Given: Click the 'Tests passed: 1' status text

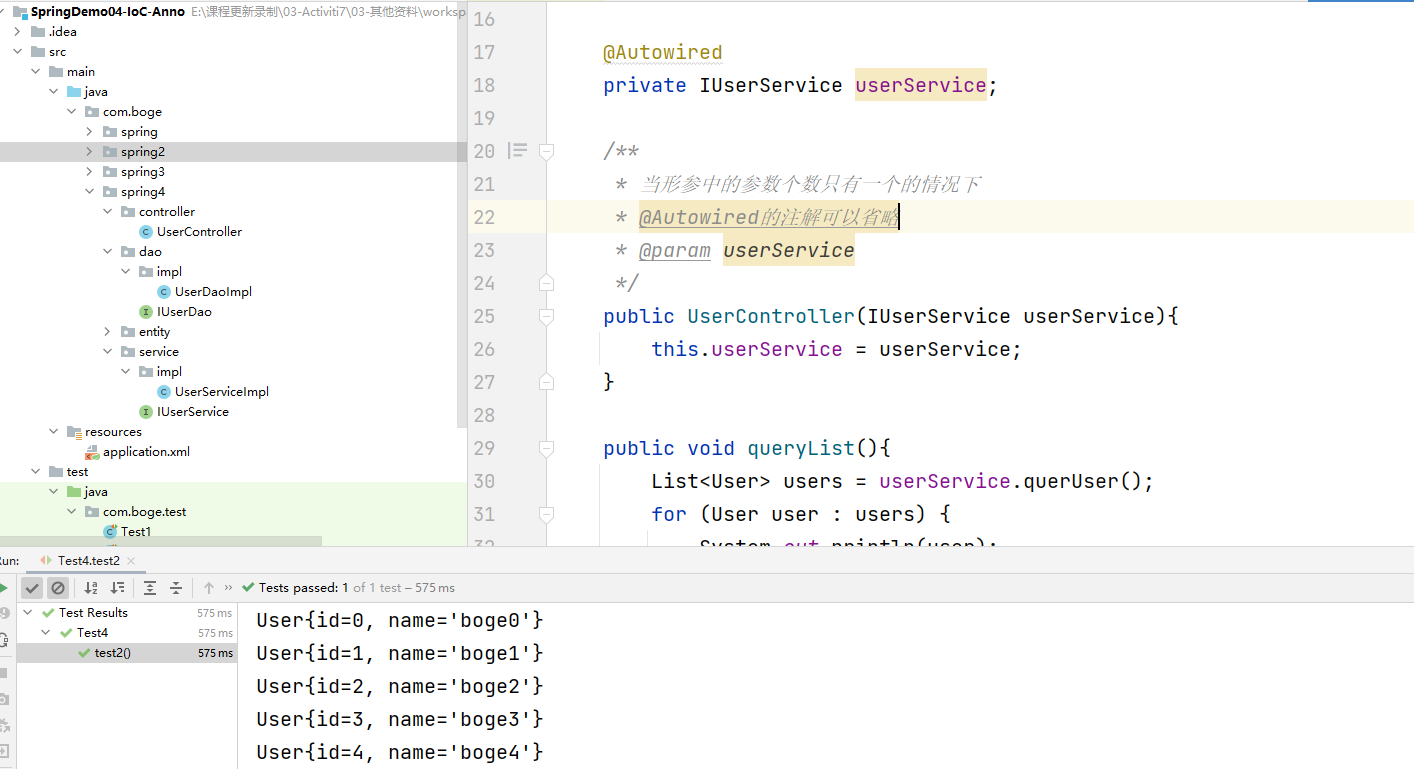Looking at the screenshot, I should 304,588.
